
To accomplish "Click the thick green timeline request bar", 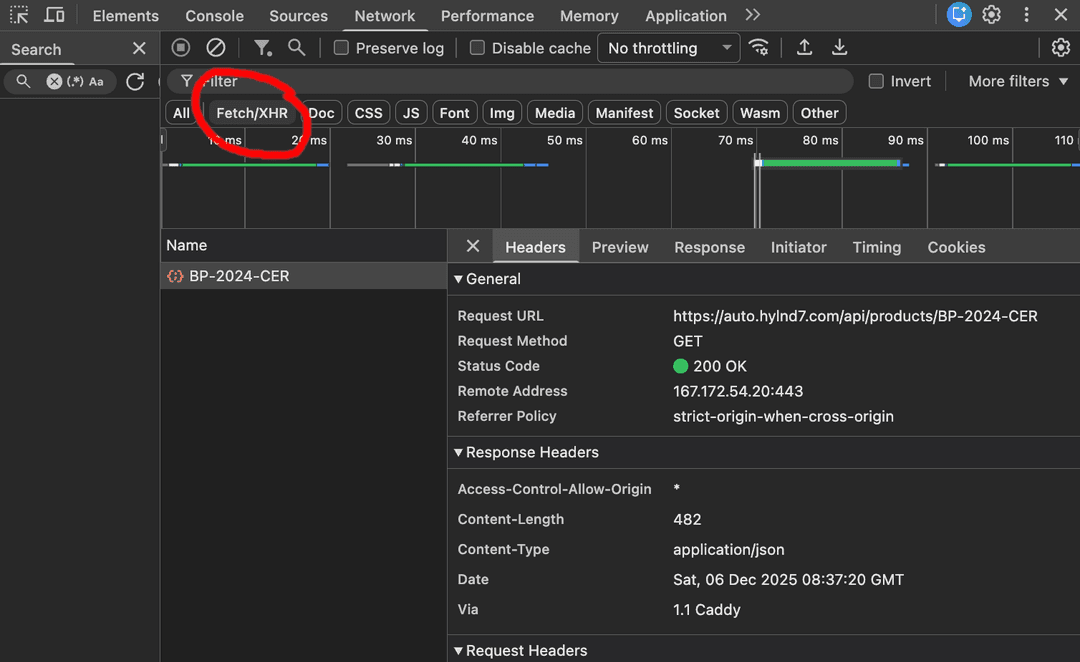I will point(830,163).
